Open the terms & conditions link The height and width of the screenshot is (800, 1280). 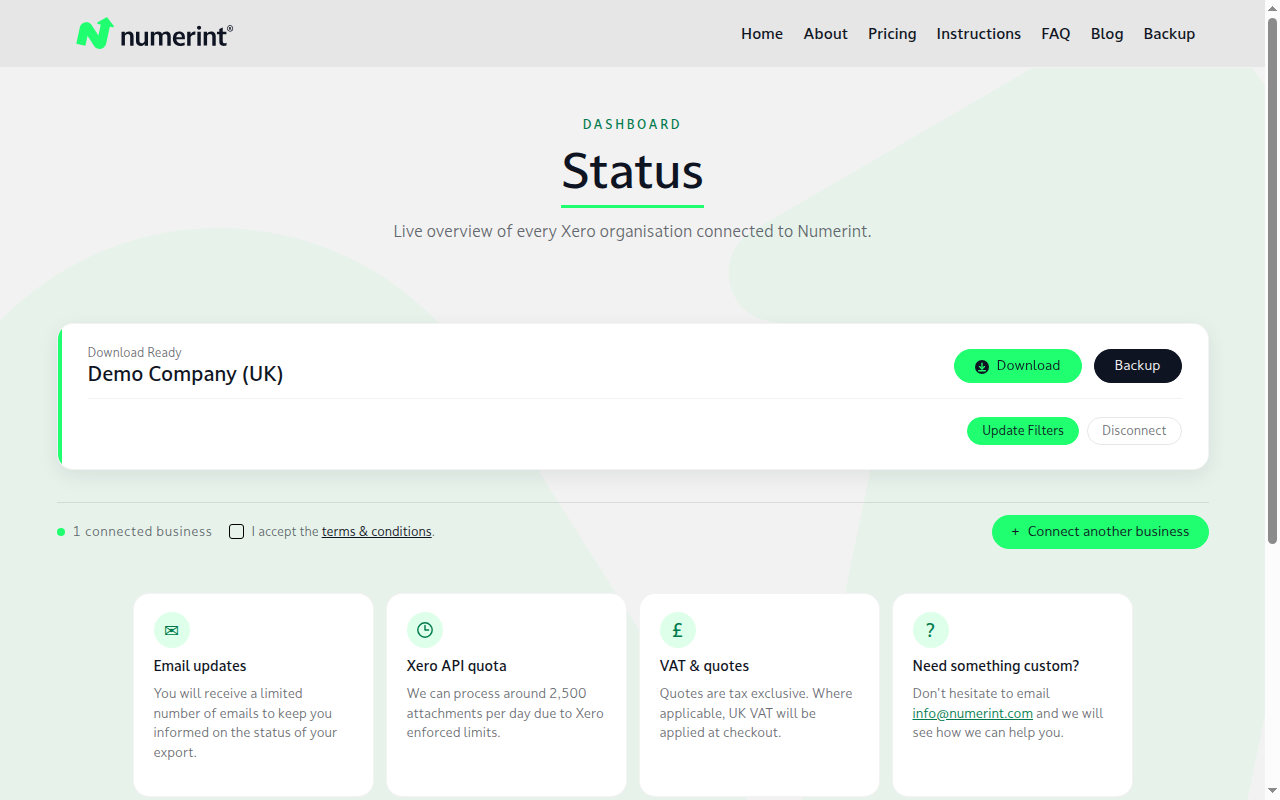point(377,532)
